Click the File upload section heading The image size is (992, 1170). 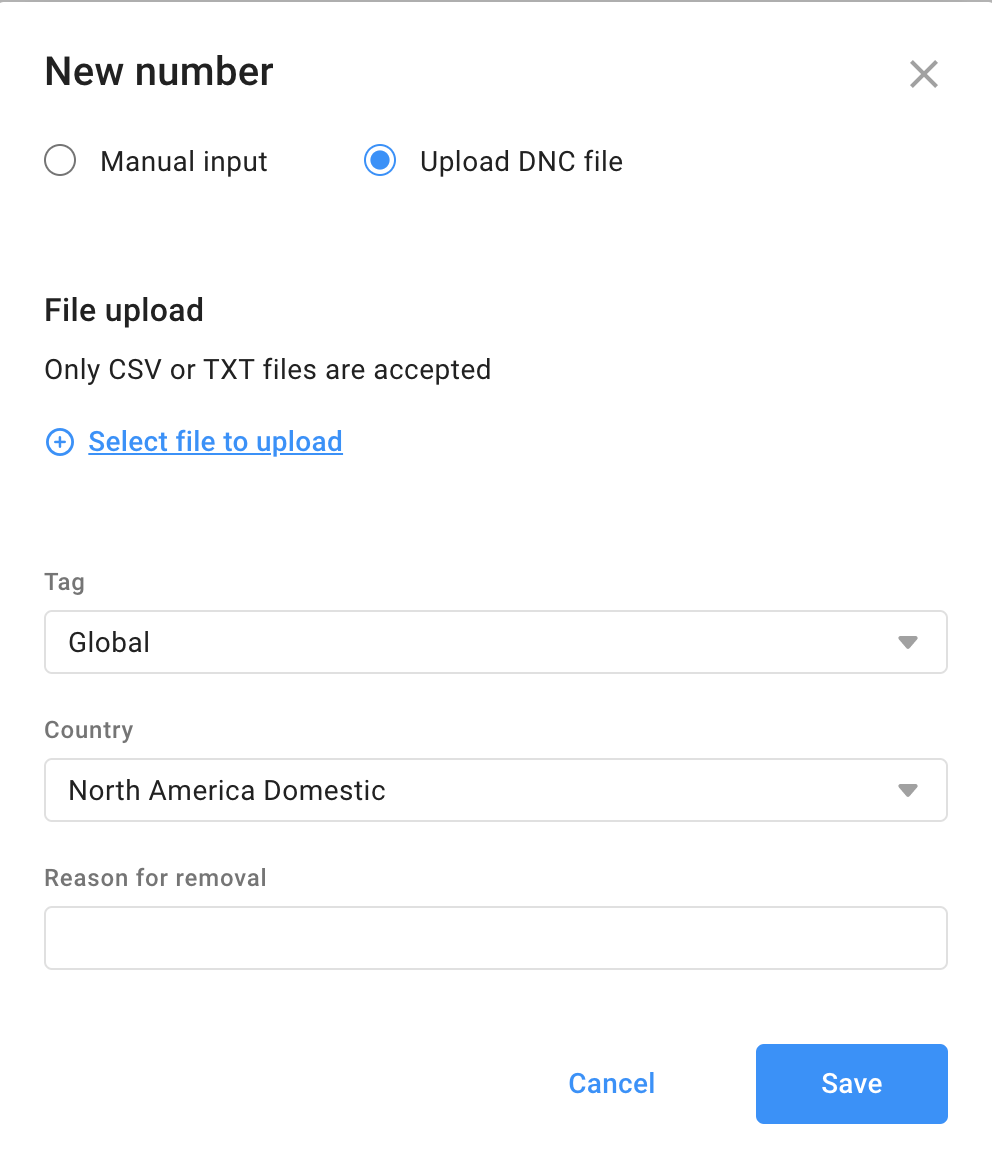point(123,310)
